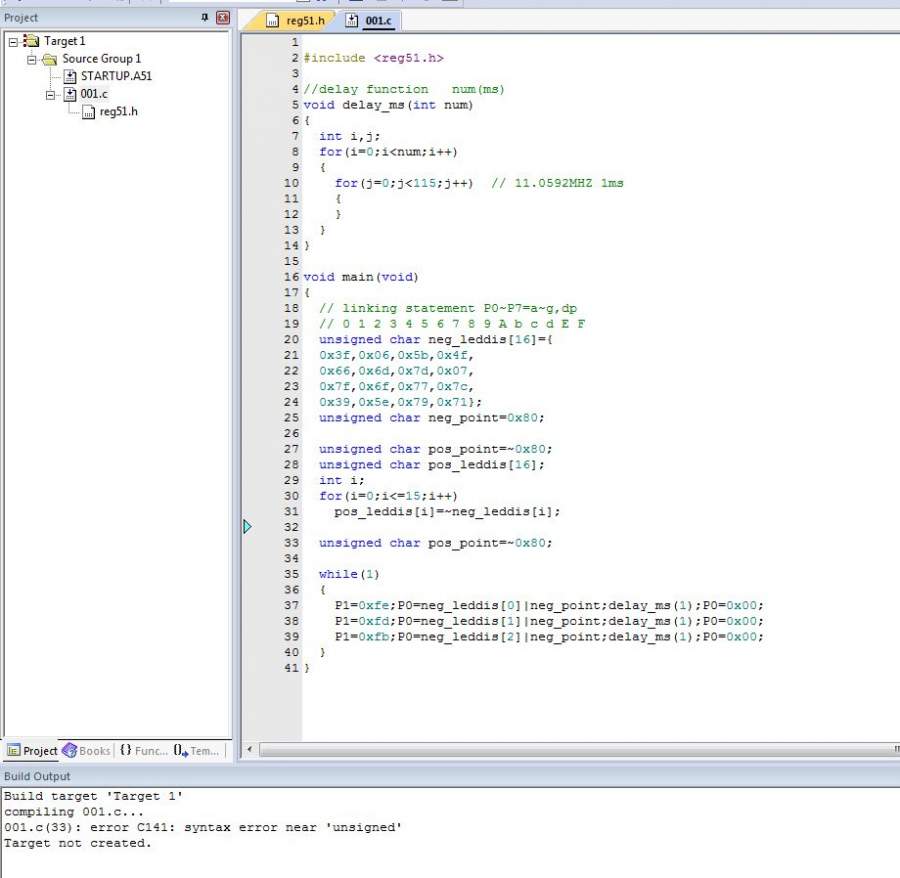Open the Books tab
This screenshot has height=878, width=900.
pyautogui.click(x=87, y=750)
